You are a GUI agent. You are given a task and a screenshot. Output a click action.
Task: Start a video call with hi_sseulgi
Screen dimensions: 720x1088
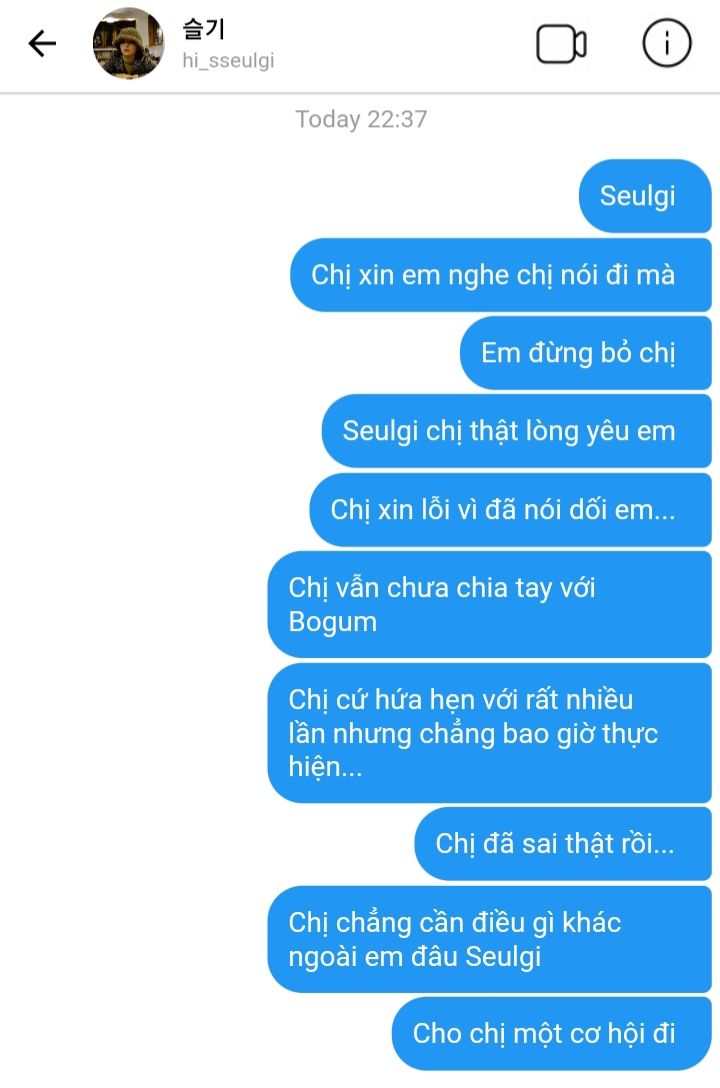[561, 44]
